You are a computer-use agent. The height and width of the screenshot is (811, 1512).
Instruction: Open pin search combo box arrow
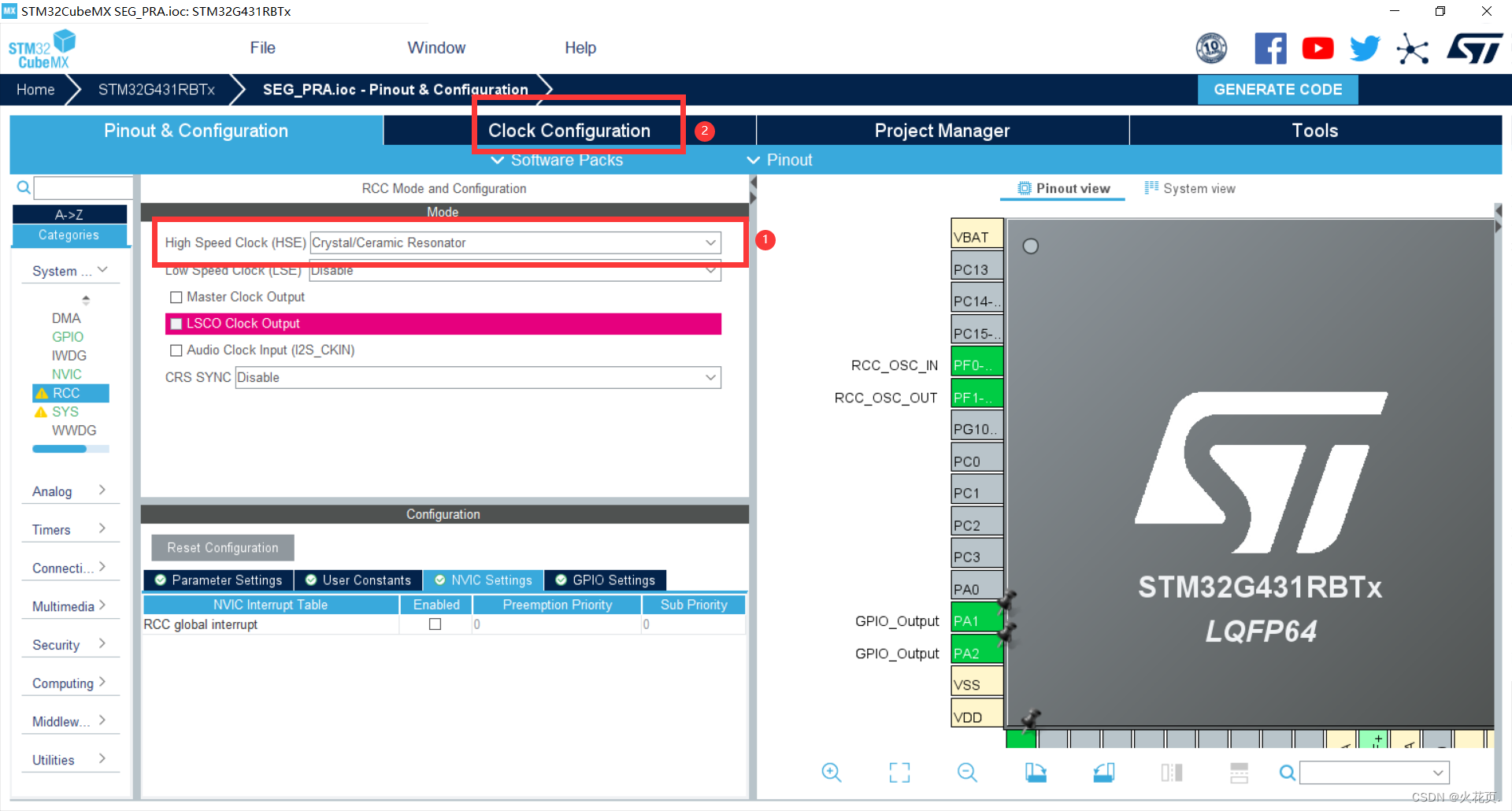click(x=1438, y=772)
